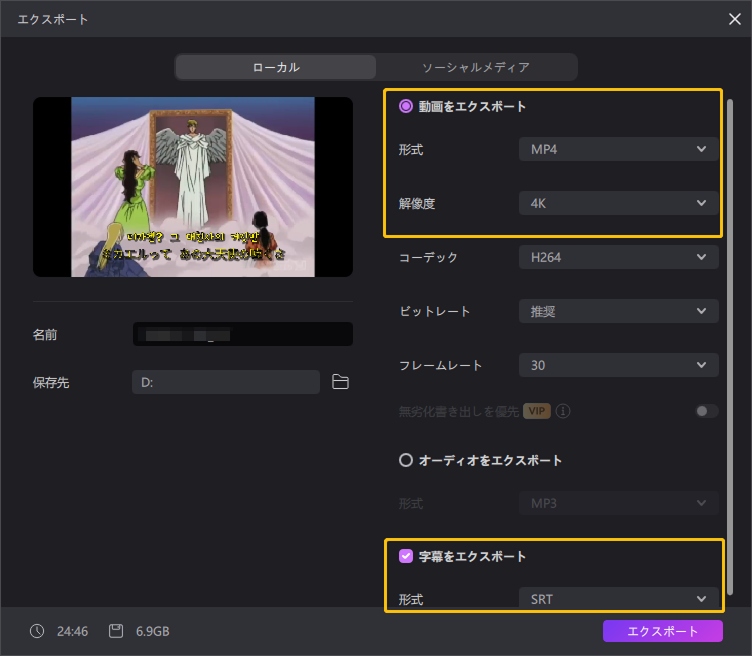Viewport: 752px width, 656px height.
Task: Click the purple エクスポート button
Action: tap(662, 631)
